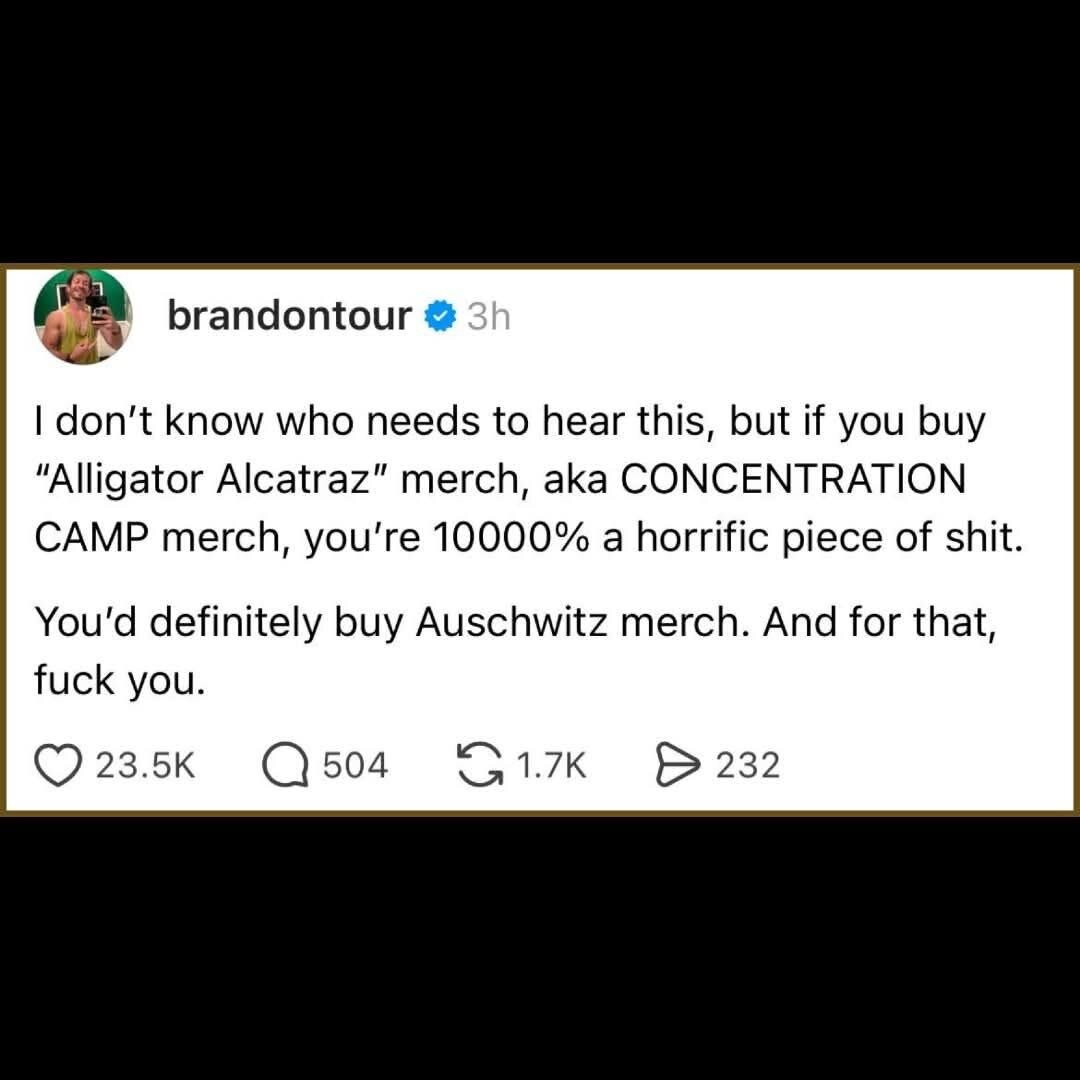Click the capitalized CONCENTRATION word
Screen dimensions: 1080x1080
tap(793, 479)
